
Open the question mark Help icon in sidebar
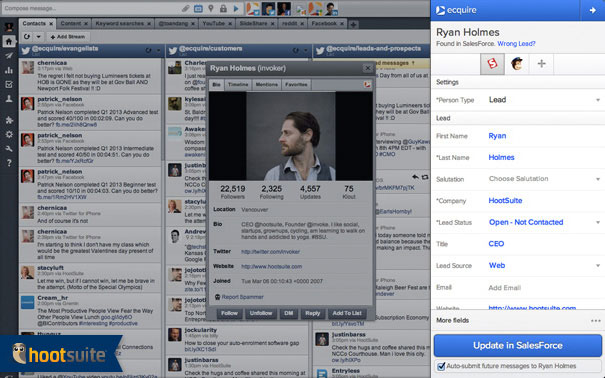click(x=9, y=163)
